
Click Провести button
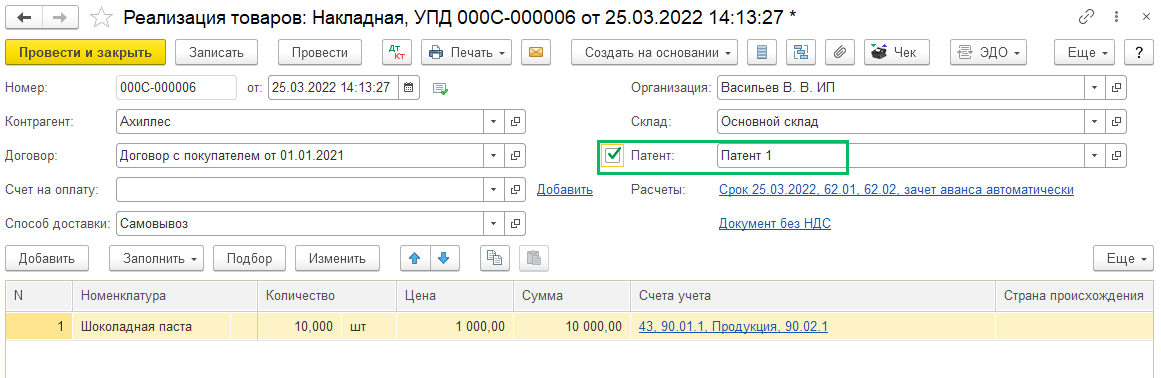pyautogui.click(x=320, y=53)
